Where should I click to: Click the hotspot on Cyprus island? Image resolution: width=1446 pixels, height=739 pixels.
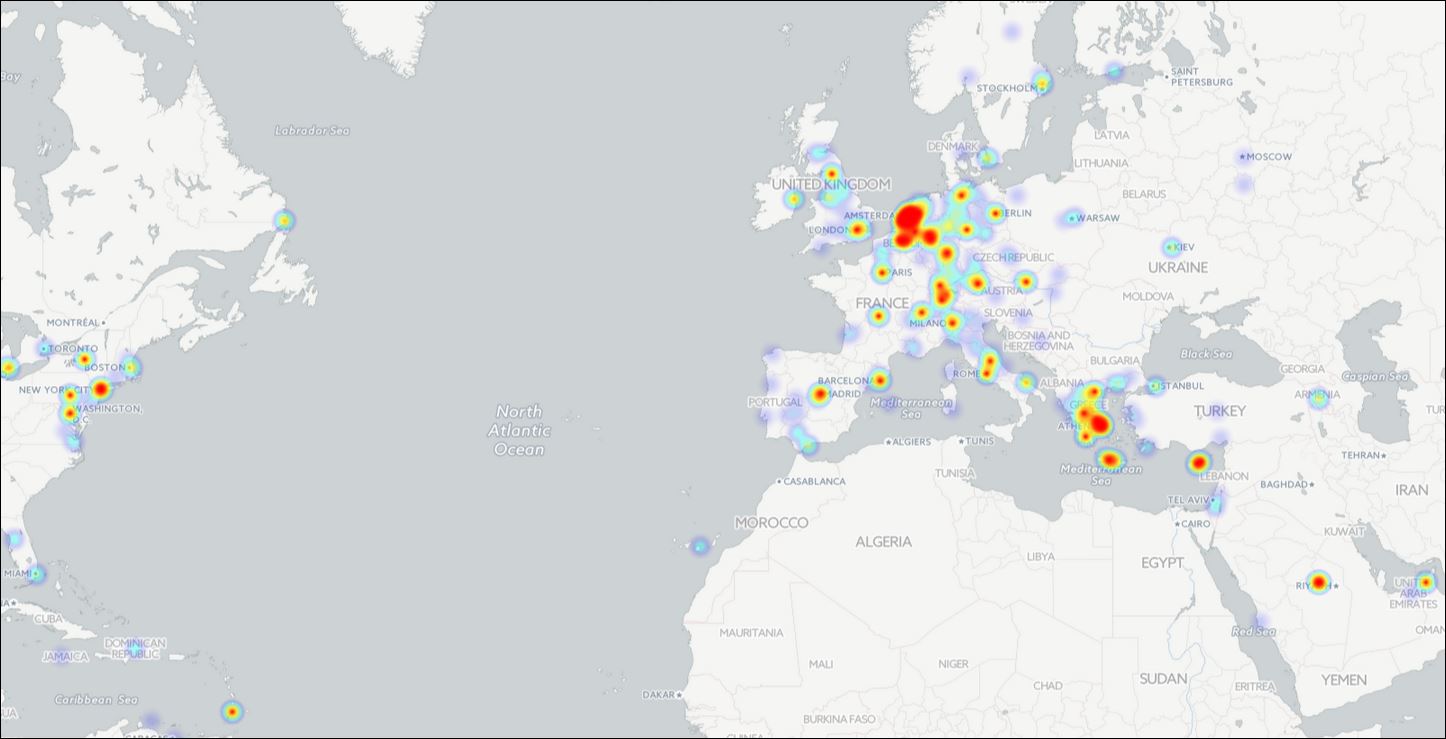[1199, 463]
